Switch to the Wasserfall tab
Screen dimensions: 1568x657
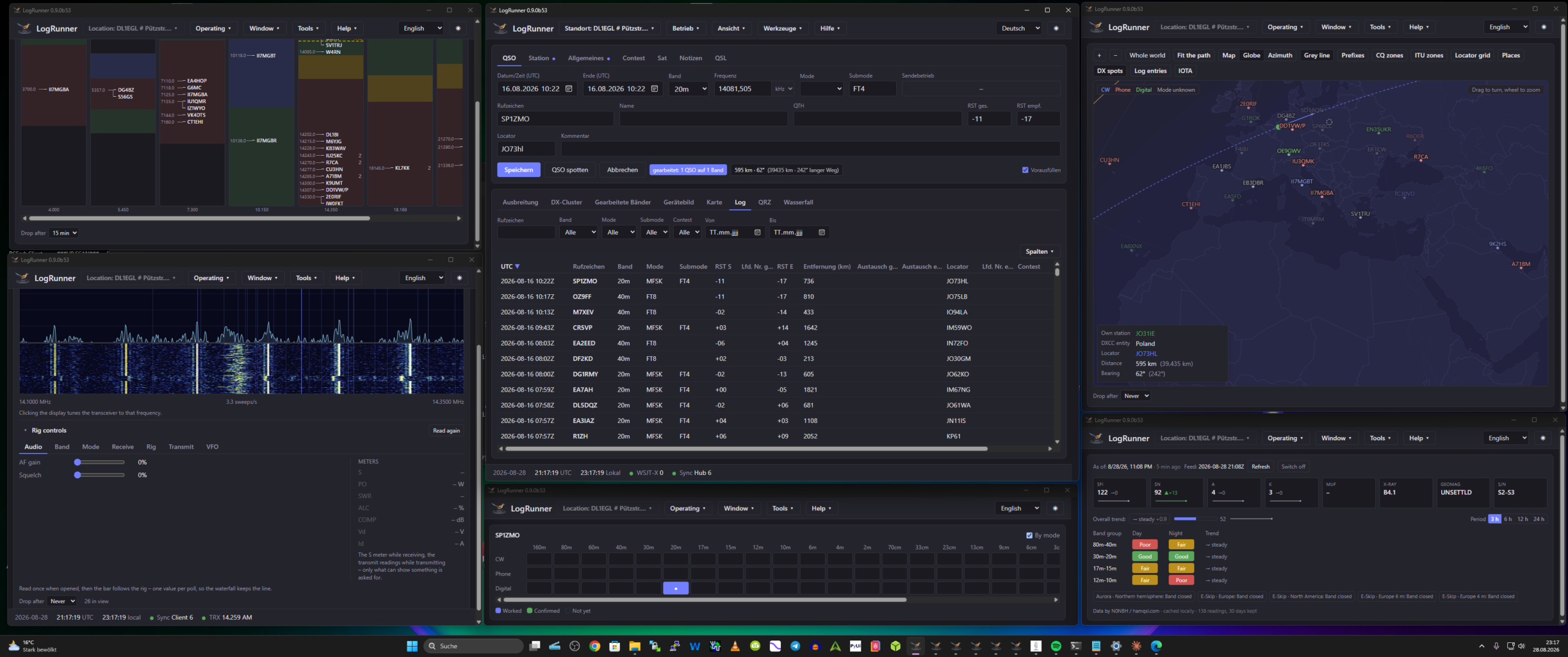(798, 202)
